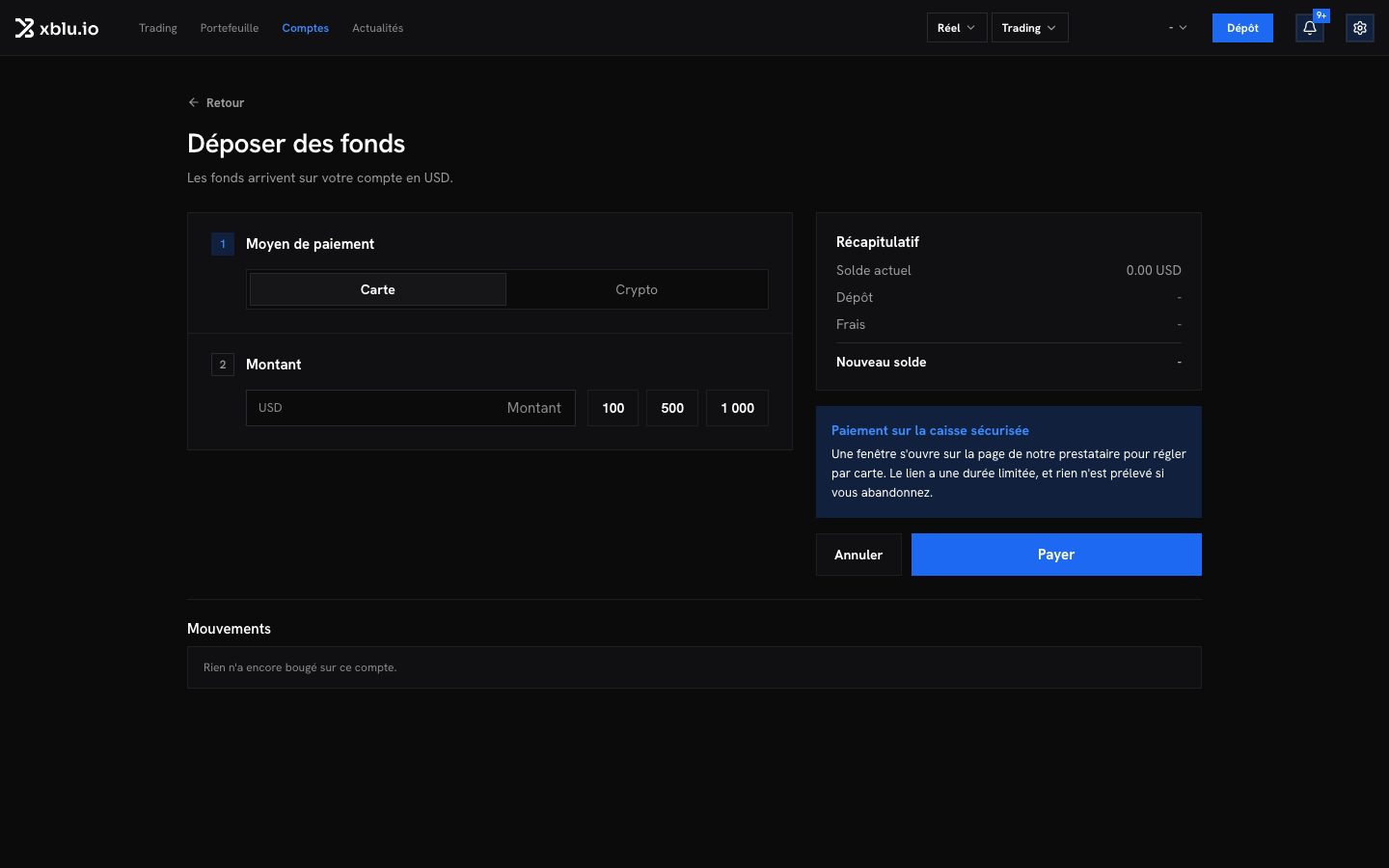Click the blue Dépôt button

[x=1242, y=28]
